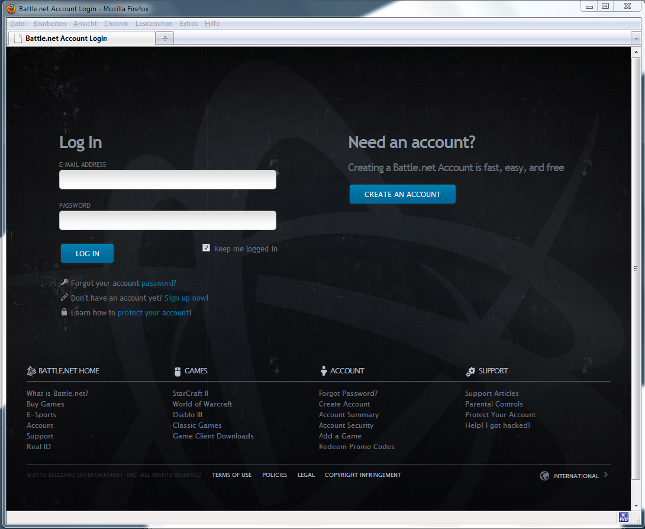This screenshot has height=529, width=645.
Task: Open the World of Warcraft footer link
Action: 202,404
